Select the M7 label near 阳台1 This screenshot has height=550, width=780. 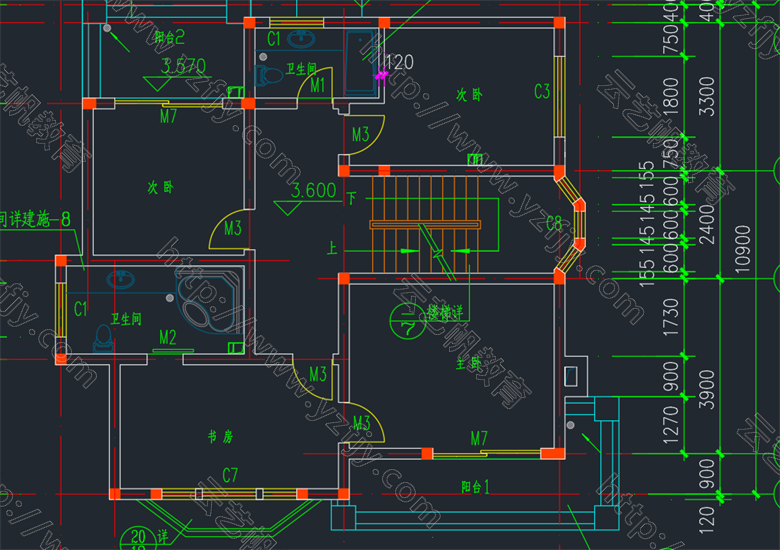(479, 438)
